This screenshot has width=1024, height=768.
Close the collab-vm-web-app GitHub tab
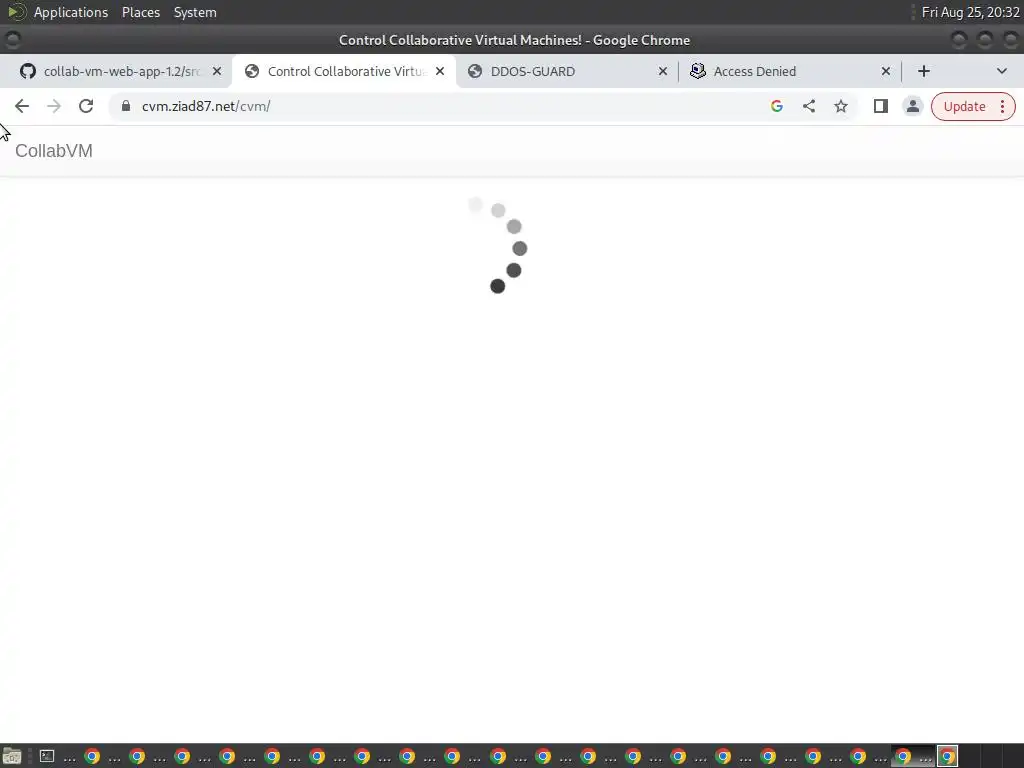217,71
